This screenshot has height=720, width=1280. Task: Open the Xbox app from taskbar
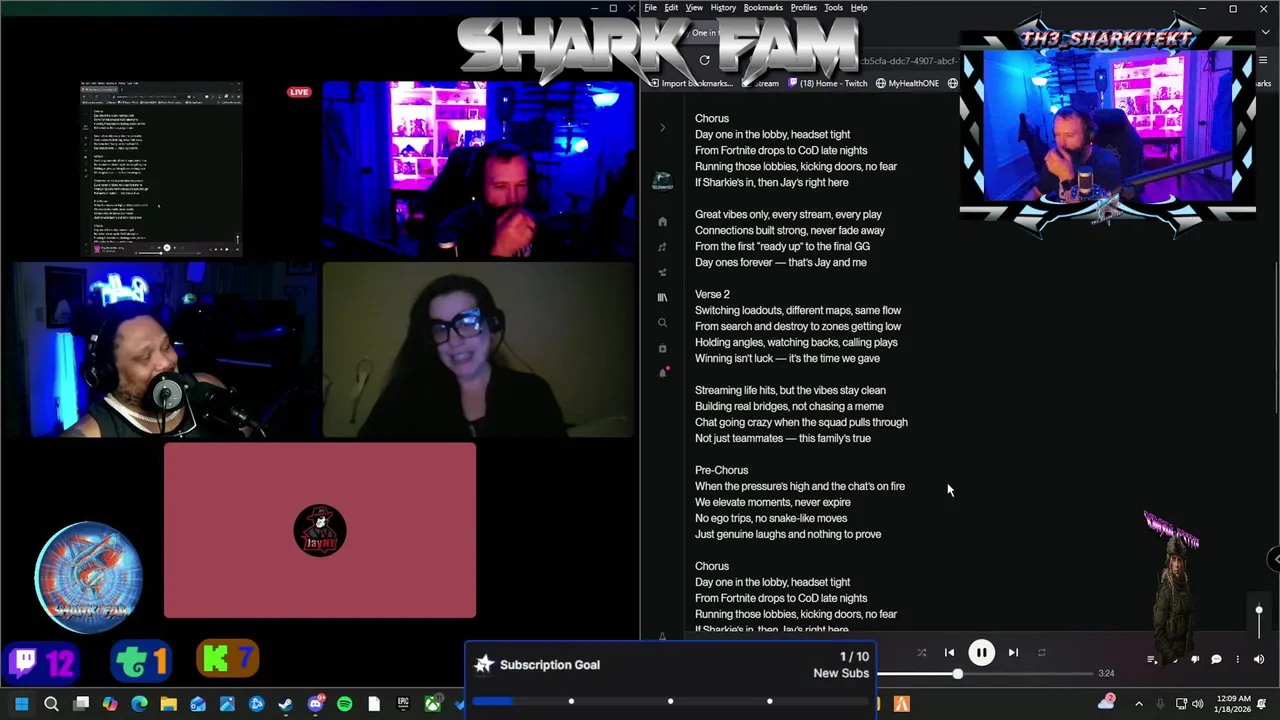point(432,705)
